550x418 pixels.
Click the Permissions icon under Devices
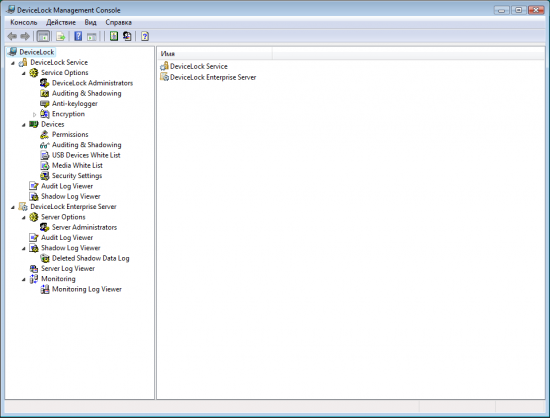click(45, 135)
